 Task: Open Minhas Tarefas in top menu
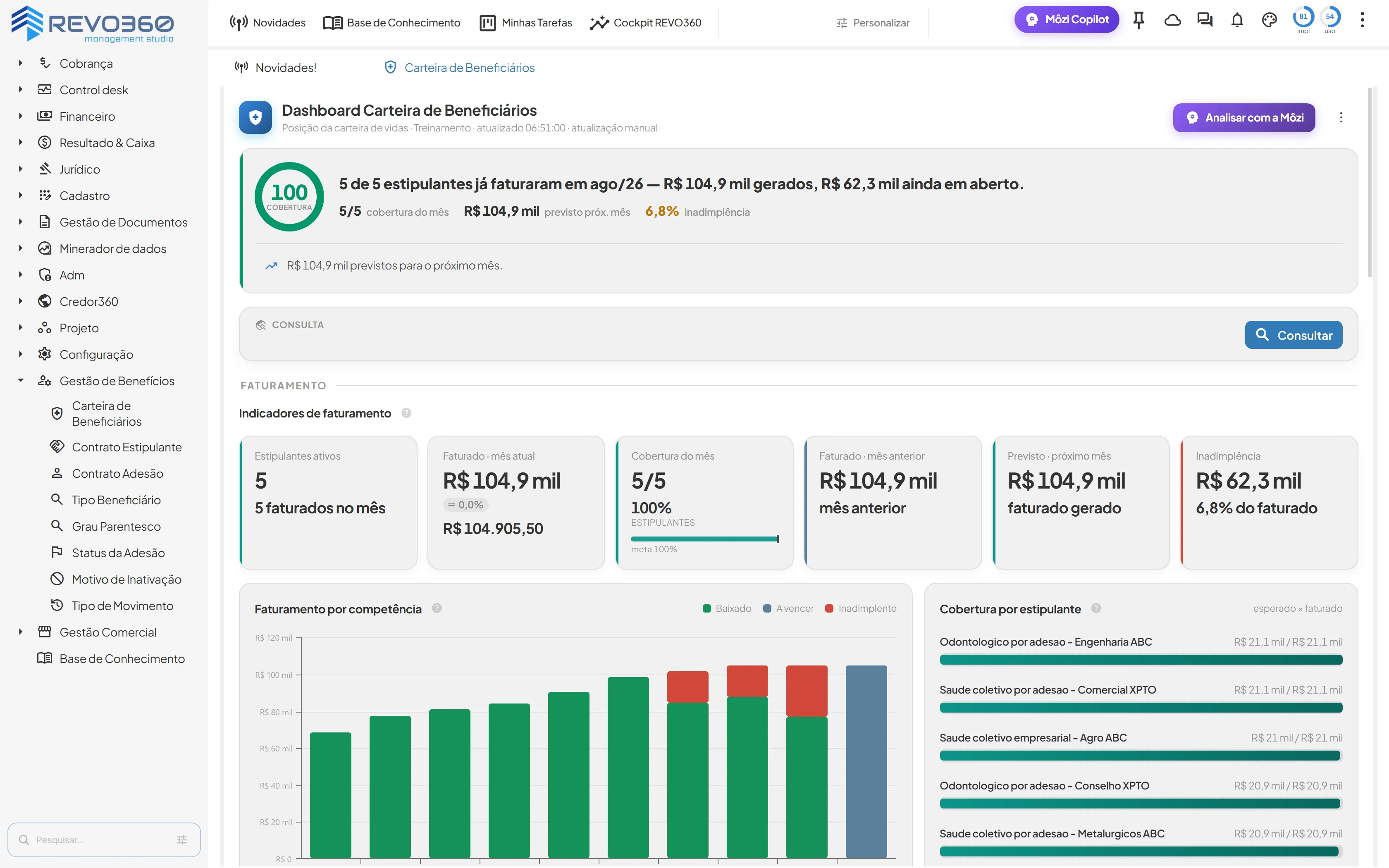(x=526, y=22)
